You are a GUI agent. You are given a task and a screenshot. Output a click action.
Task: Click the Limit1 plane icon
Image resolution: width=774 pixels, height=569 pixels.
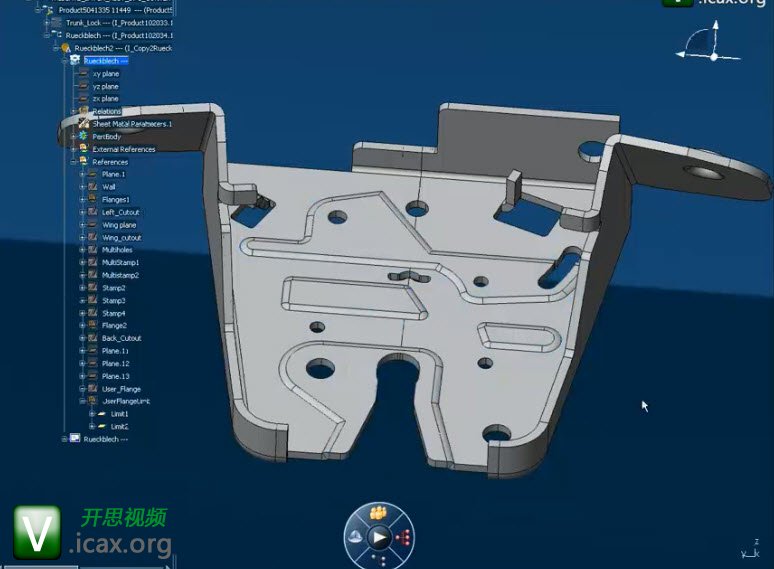102,414
